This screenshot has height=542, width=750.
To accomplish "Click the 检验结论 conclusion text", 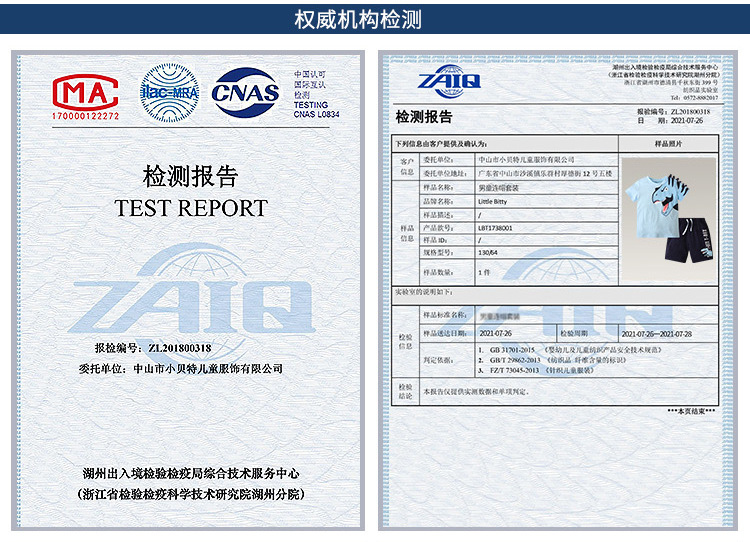I will click(x=476, y=391).
